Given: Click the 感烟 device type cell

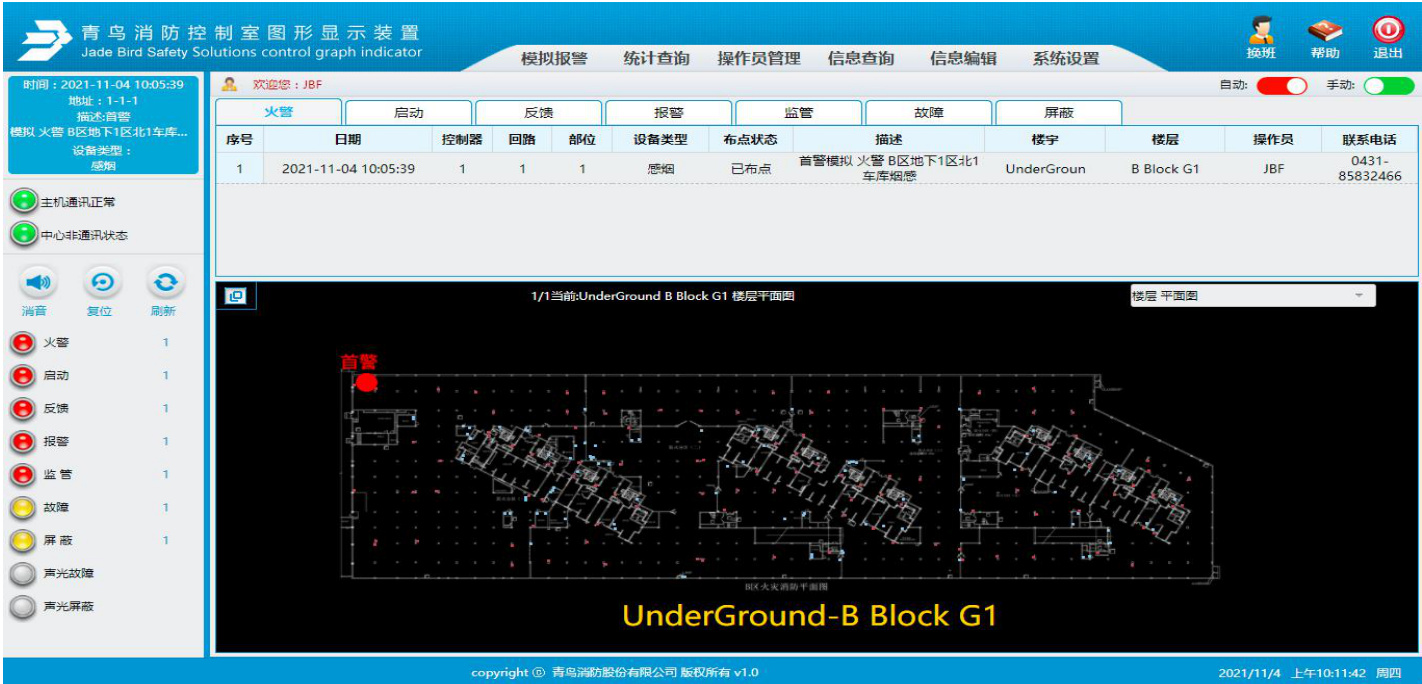Looking at the screenshot, I should point(660,168).
